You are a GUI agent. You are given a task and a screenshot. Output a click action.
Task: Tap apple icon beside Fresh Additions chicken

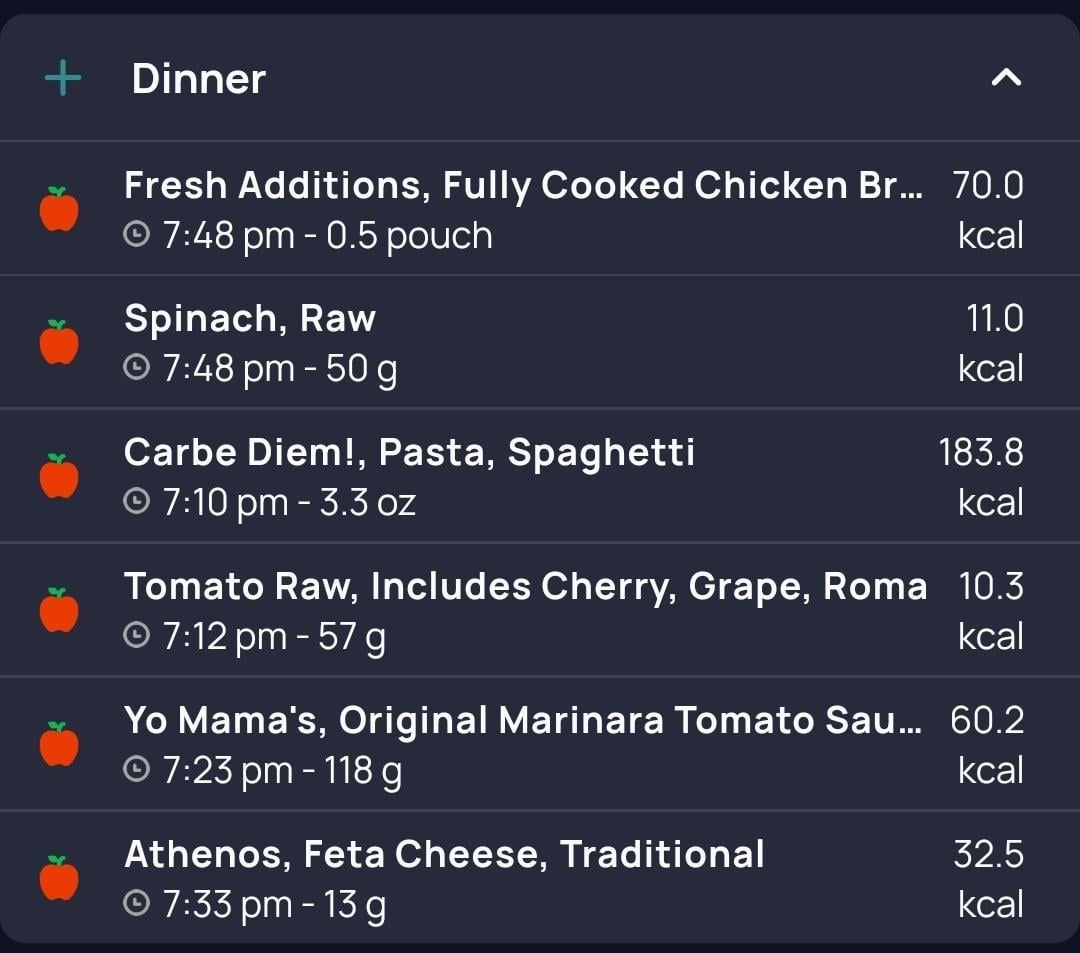click(x=59, y=209)
